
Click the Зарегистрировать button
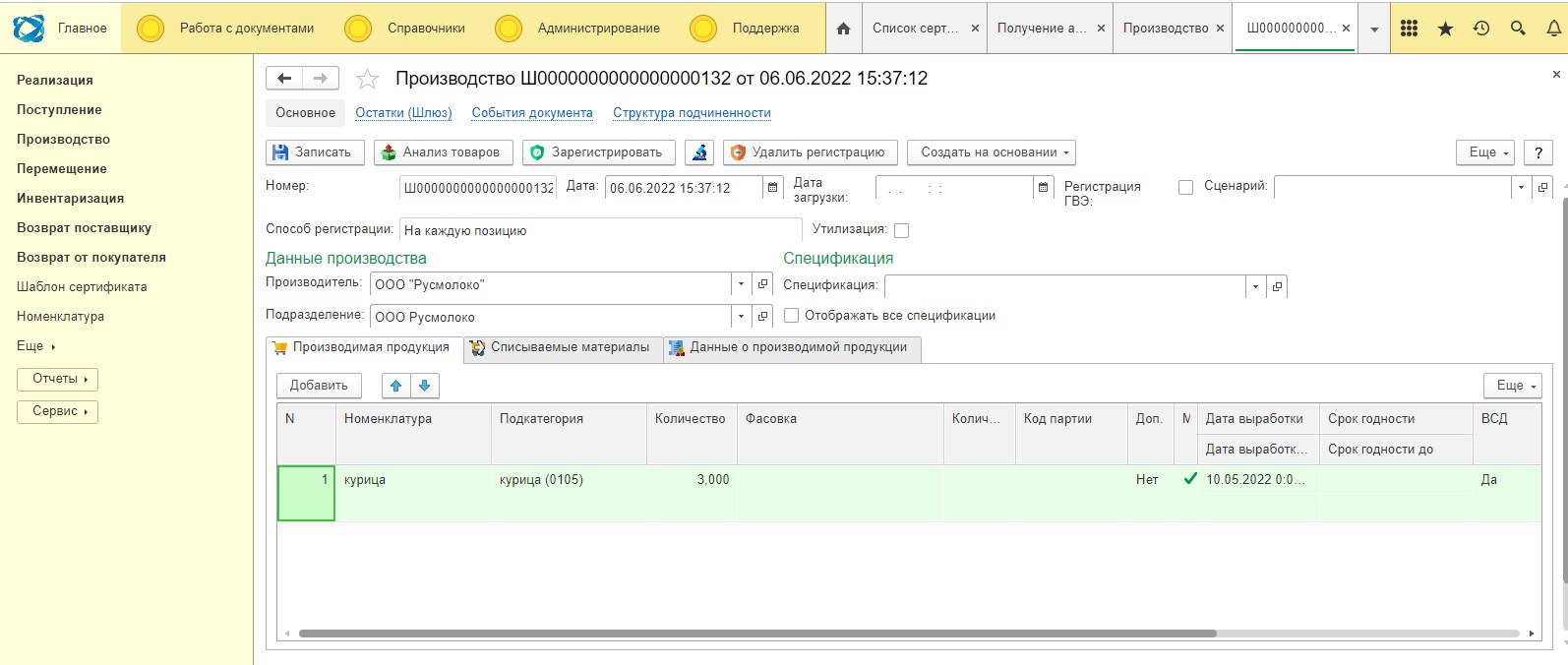599,152
